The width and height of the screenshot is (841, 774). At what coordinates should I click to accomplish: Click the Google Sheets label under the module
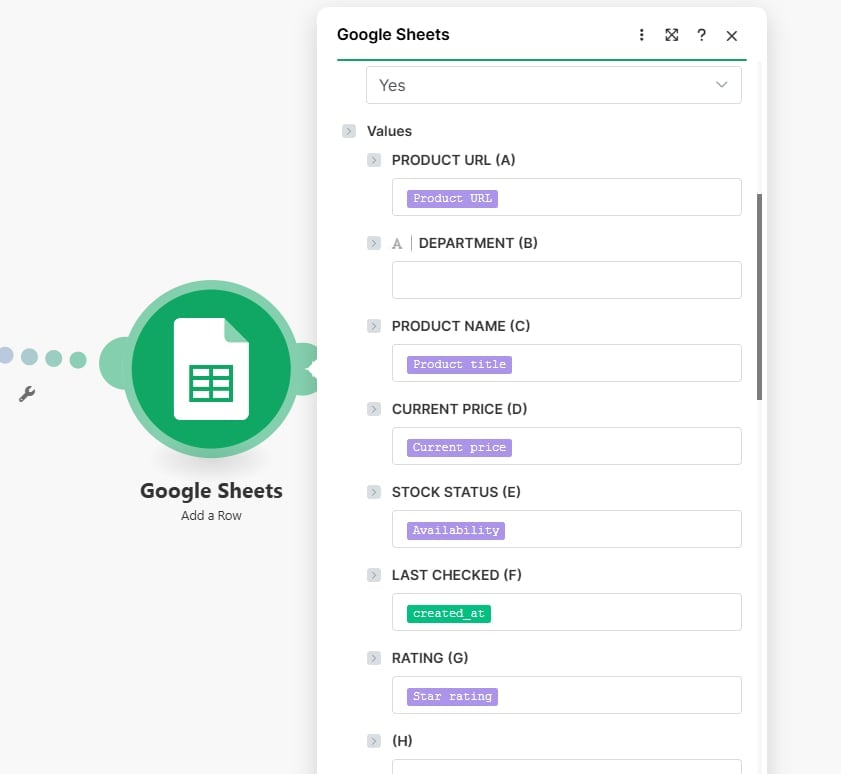coord(211,491)
